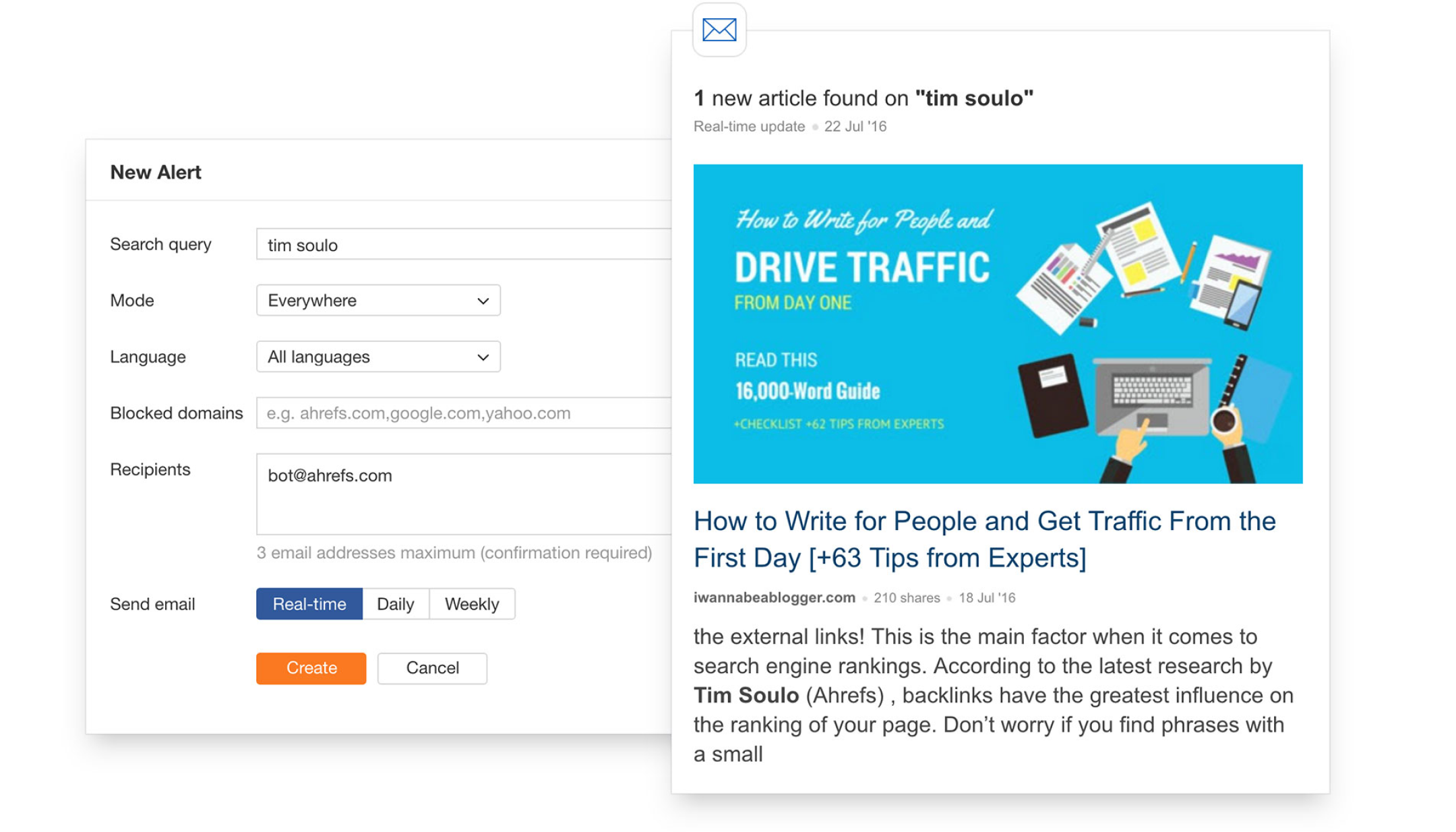Viewport: 1456px width, 832px height.
Task: Click the article thumbnail image
Action: [998, 323]
